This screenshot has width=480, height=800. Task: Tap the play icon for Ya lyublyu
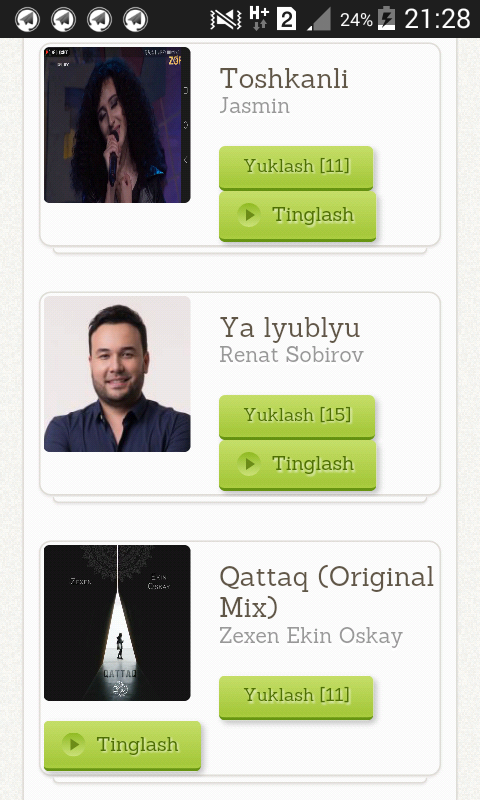[249, 464]
